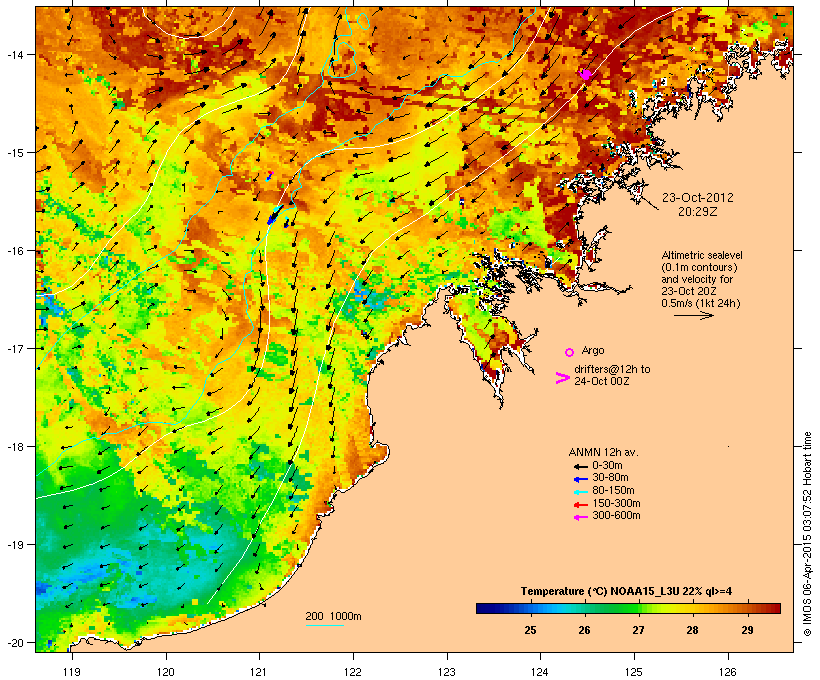This screenshot has height=680, width=820.
Task: Click the '80-150m' depth label
Action: coord(613,491)
